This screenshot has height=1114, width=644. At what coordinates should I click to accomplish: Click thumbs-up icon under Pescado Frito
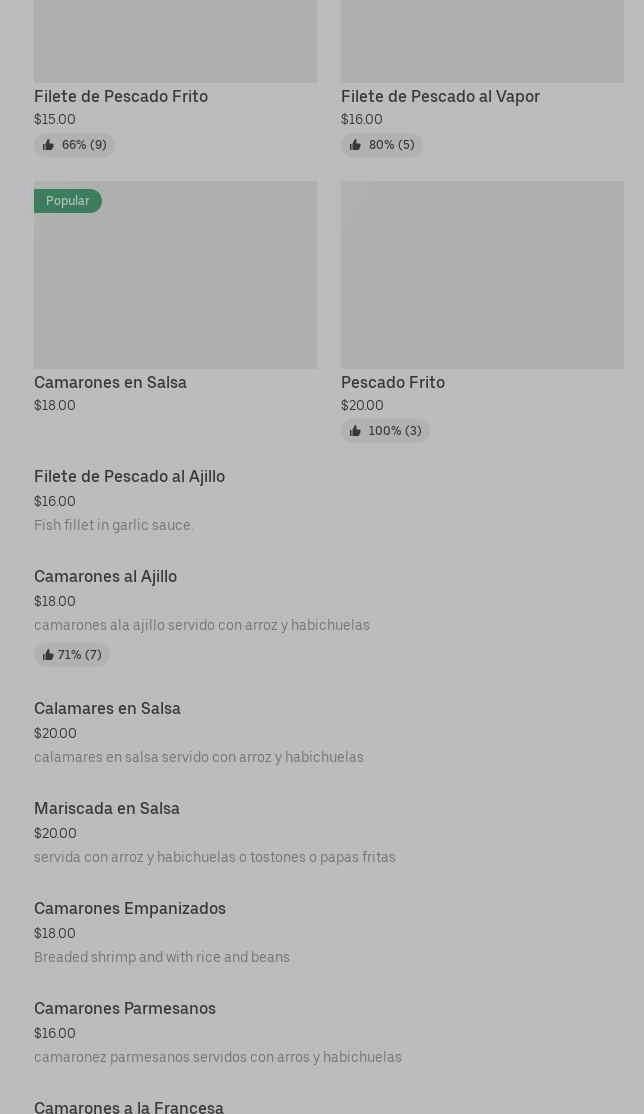355,431
